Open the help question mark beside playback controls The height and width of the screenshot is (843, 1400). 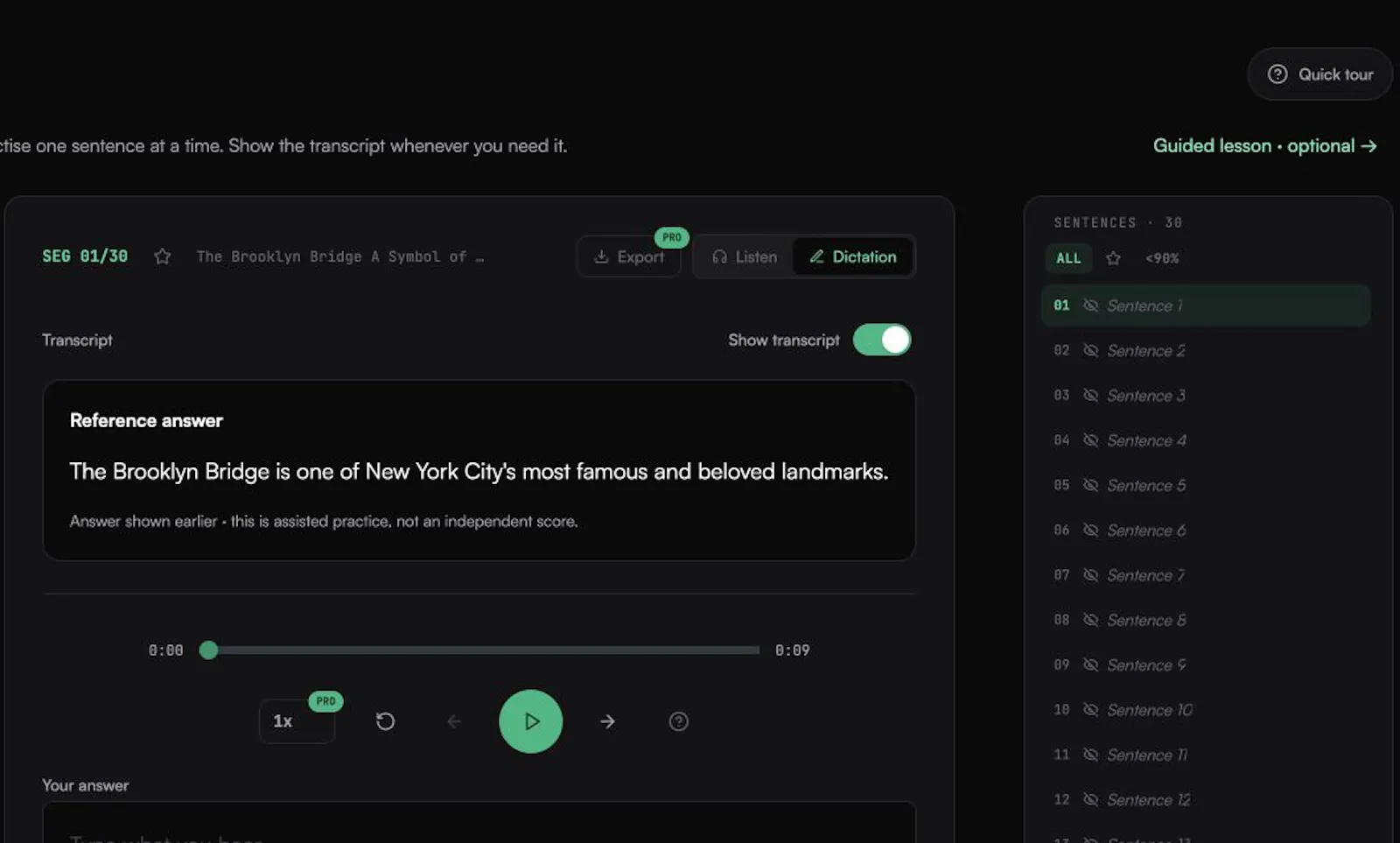(678, 721)
